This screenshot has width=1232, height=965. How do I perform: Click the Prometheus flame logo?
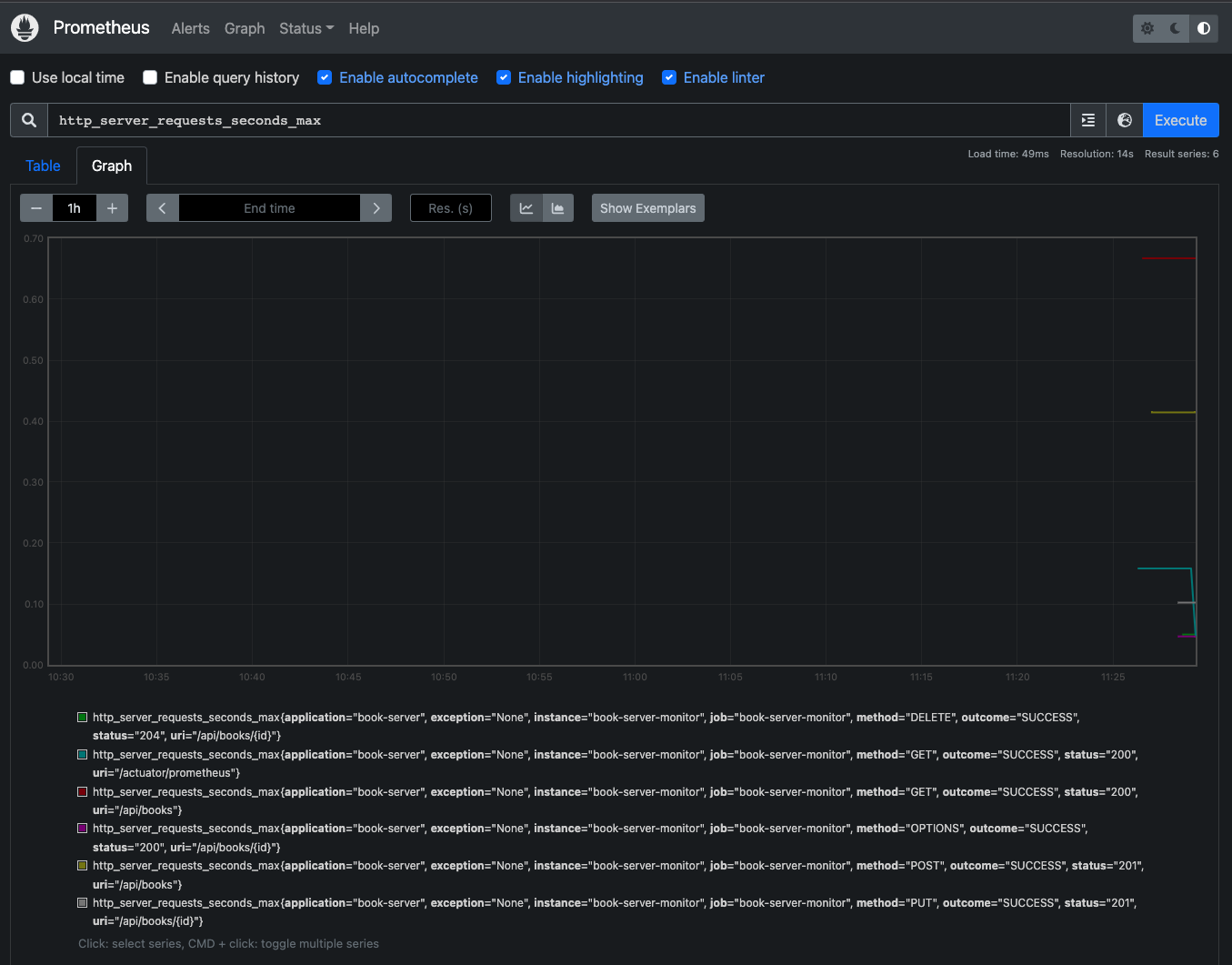[x=25, y=28]
